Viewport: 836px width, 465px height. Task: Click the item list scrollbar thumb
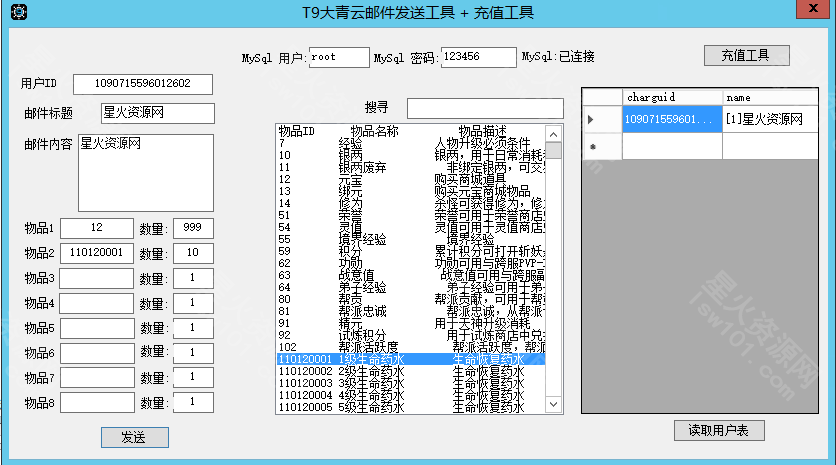click(x=553, y=150)
